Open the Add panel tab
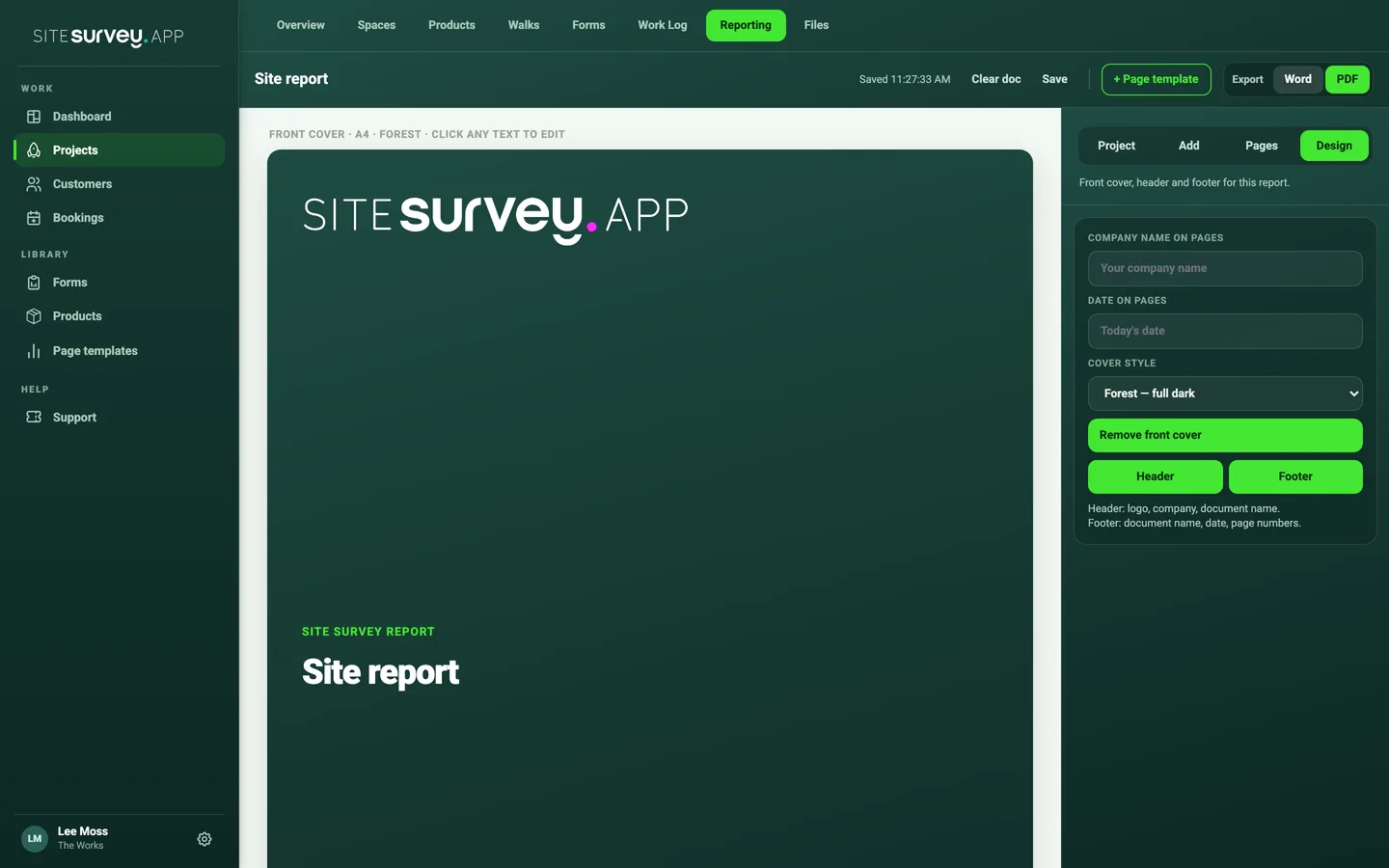 1189,146
